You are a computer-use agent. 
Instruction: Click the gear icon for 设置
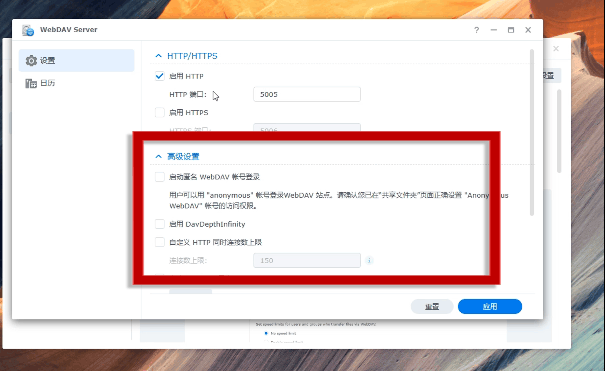click(x=31, y=61)
